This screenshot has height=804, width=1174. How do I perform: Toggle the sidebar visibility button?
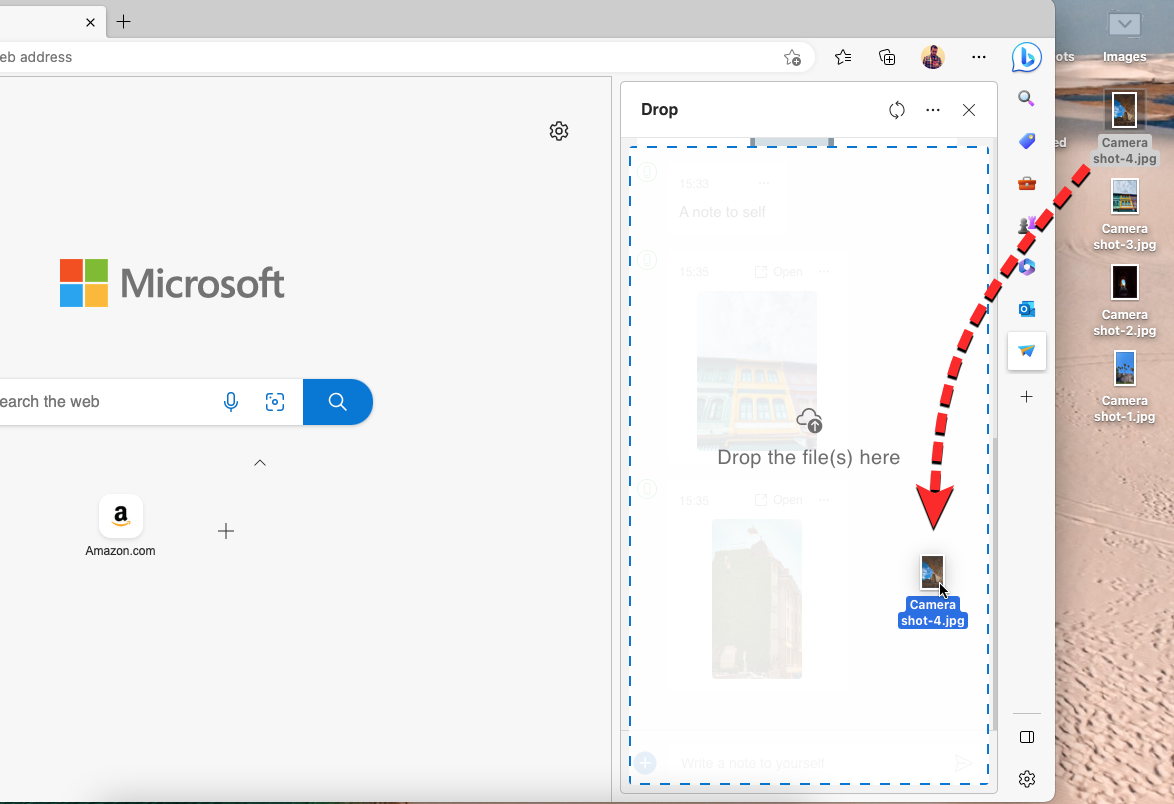(x=1026, y=737)
